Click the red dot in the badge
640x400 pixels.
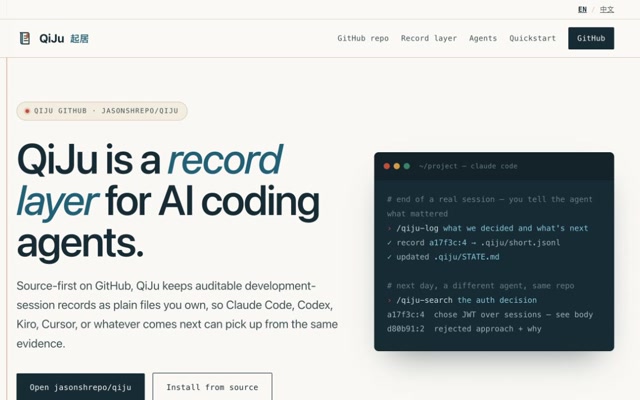pos(27,111)
